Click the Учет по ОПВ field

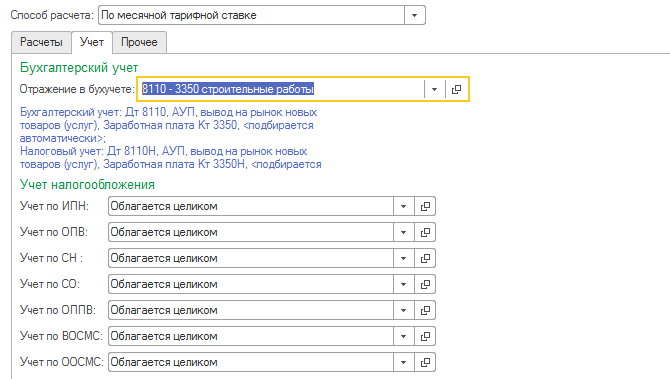251,232
